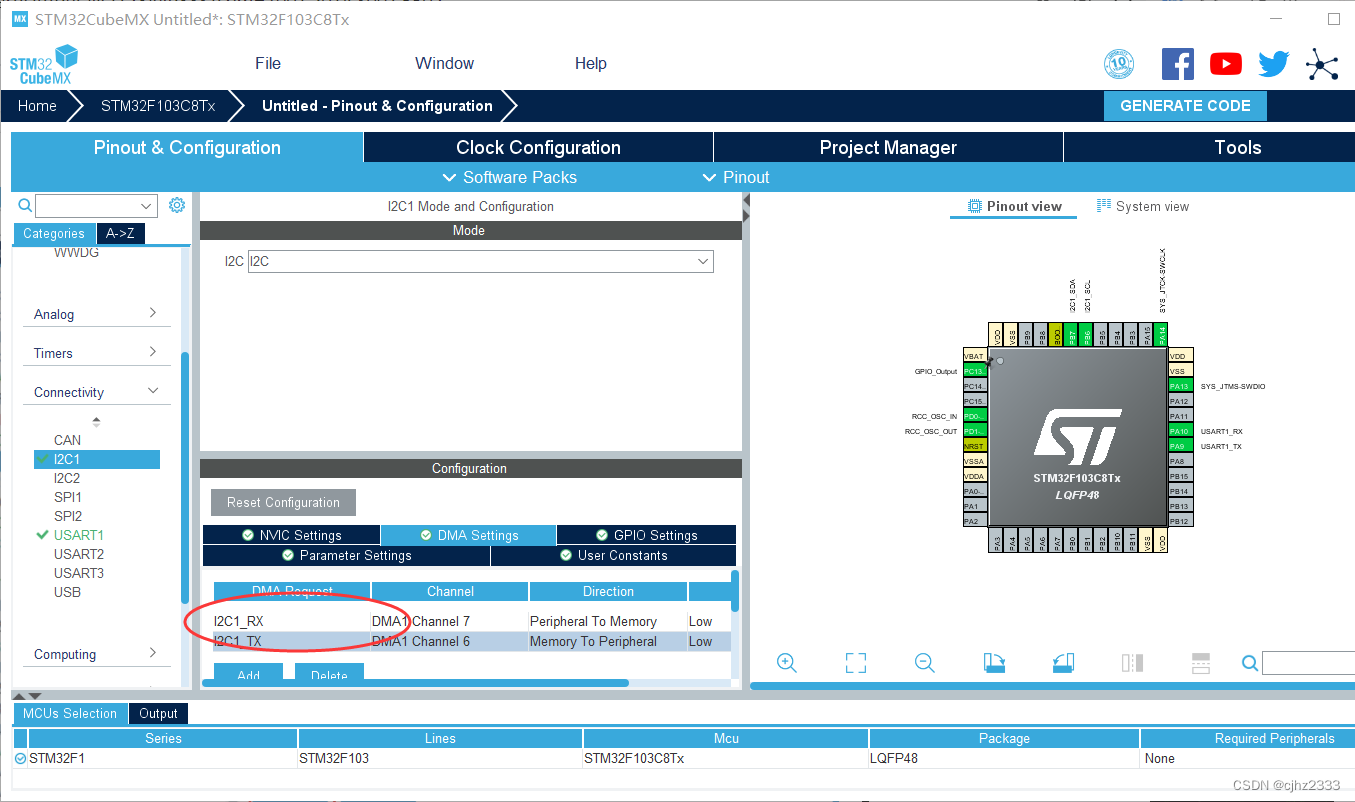Viewport: 1355px width, 802px height.
Task: Click the 10-year anniversary badge icon
Action: point(1119,64)
